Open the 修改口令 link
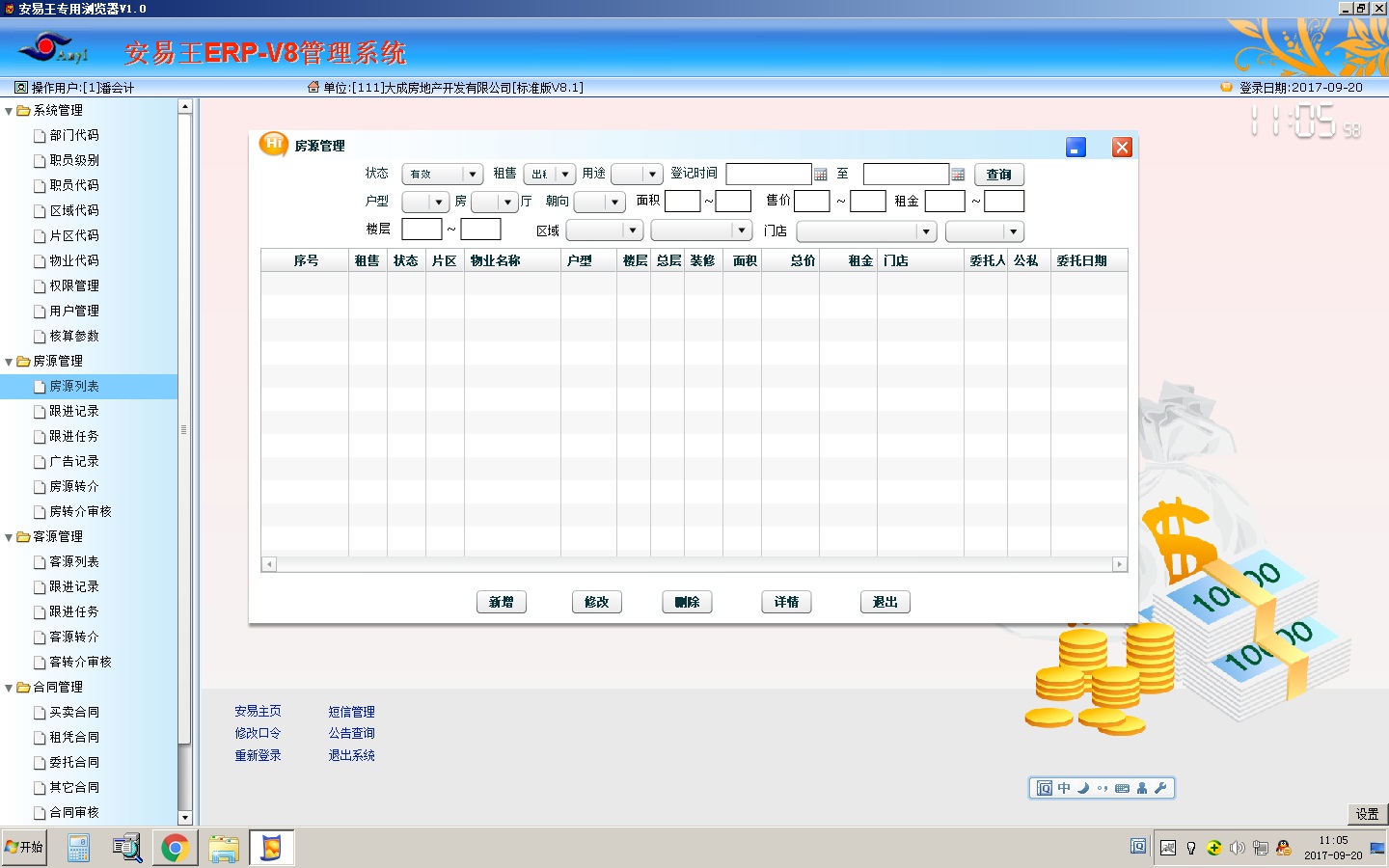1389x868 pixels. point(258,733)
